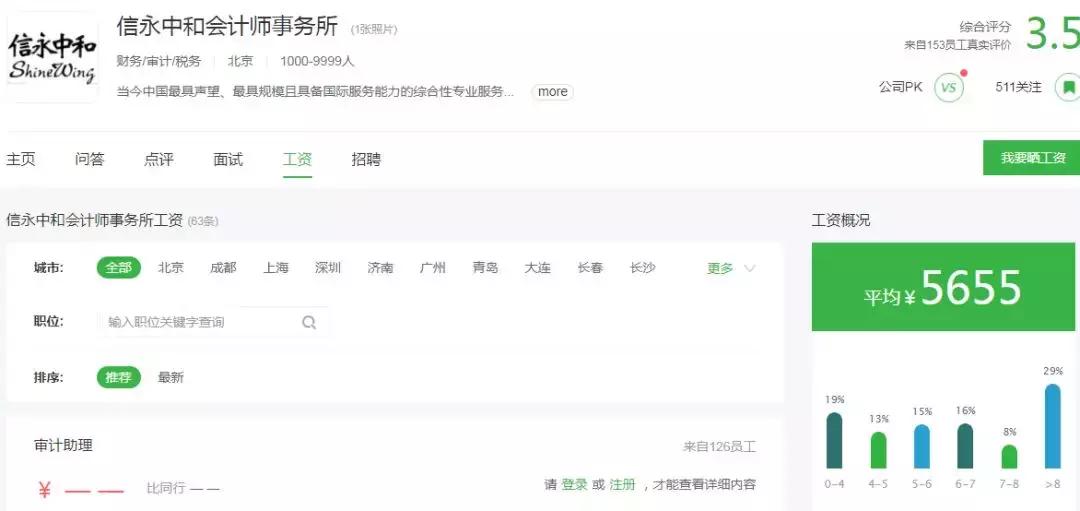Sort by 最新
This screenshot has width=1080, height=511.
point(171,377)
